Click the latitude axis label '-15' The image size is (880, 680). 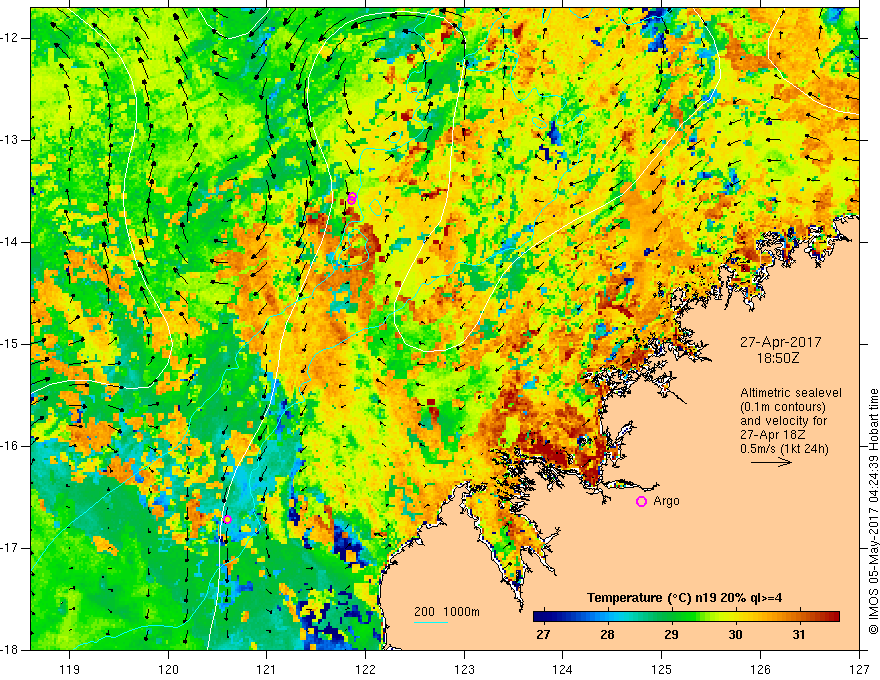click(11, 344)
